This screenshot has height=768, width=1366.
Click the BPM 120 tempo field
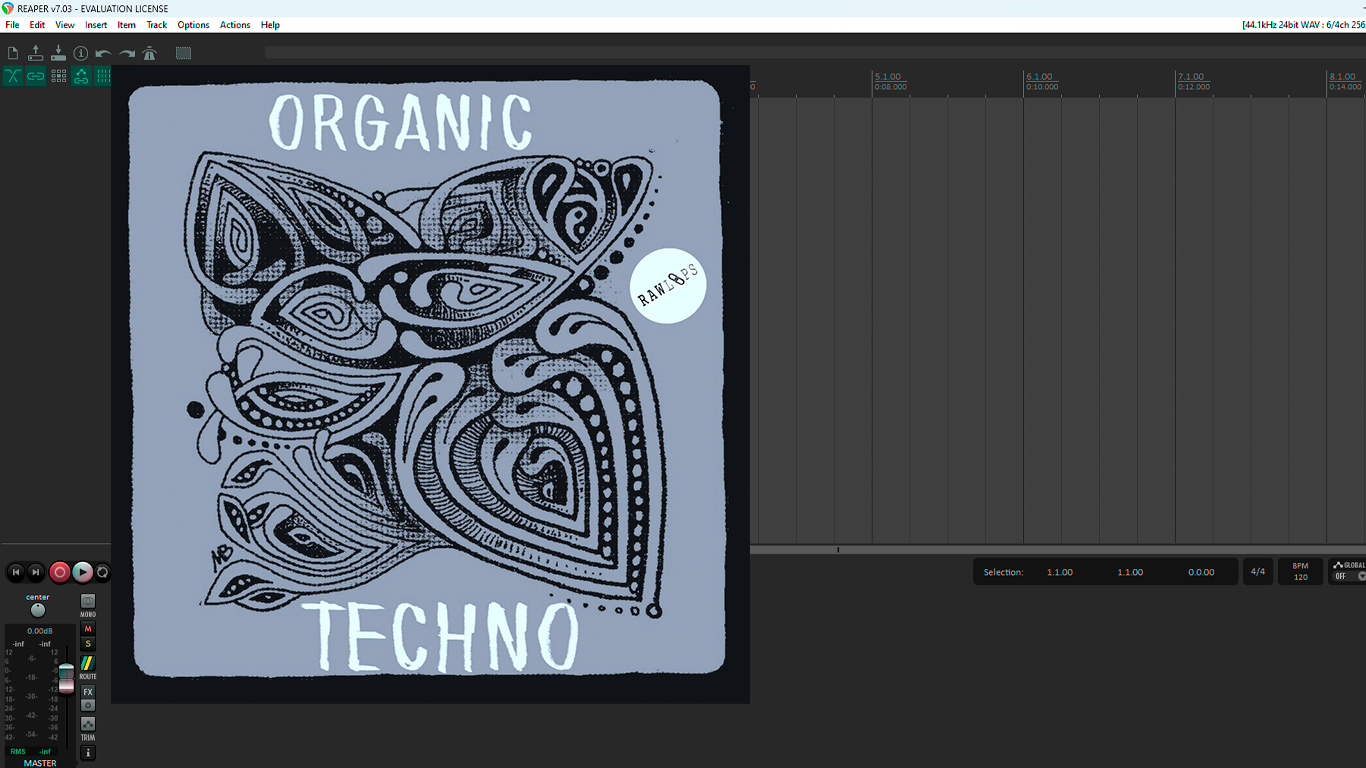click(x=1300, y=572)
